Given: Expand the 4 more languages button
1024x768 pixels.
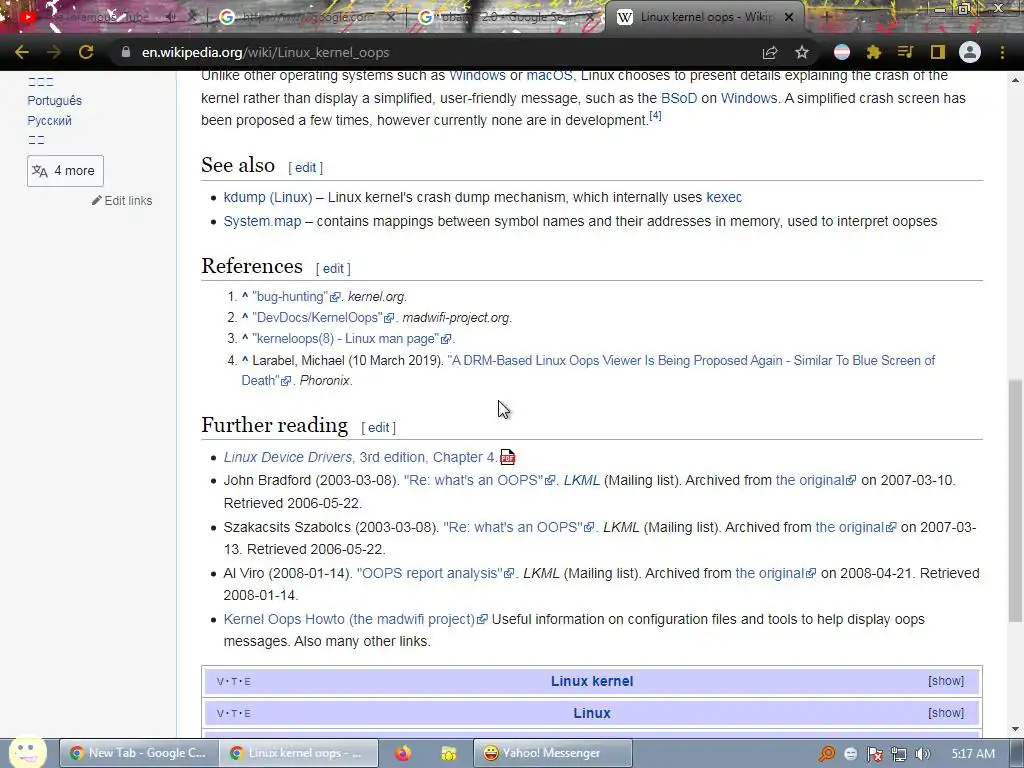Looking at the screenshot, I should (65, 171).
